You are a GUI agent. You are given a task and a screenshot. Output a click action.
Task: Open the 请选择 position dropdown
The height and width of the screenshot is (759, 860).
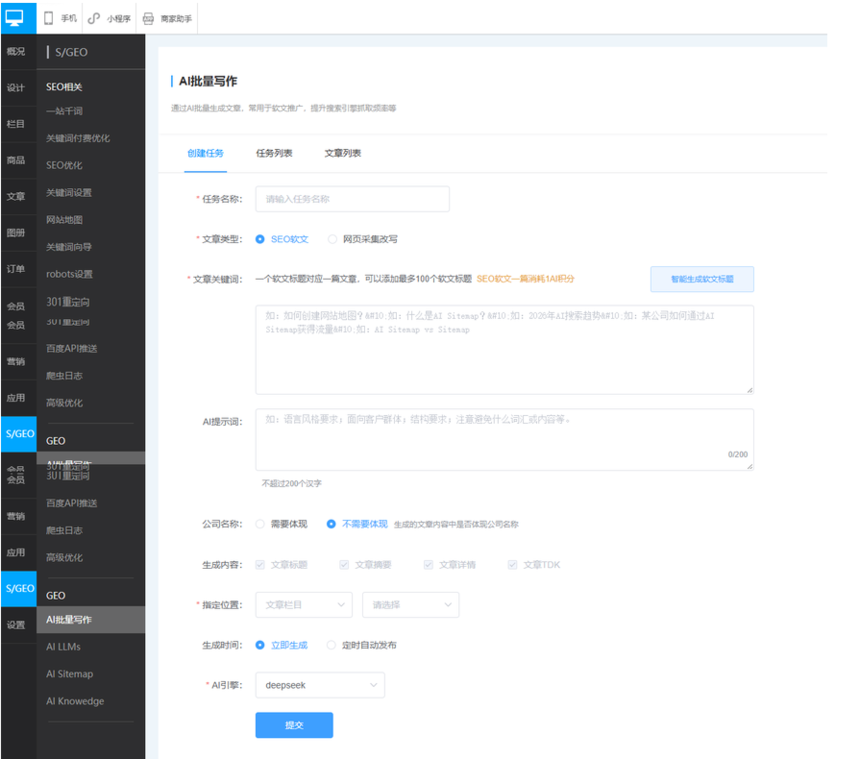[411, 605]
